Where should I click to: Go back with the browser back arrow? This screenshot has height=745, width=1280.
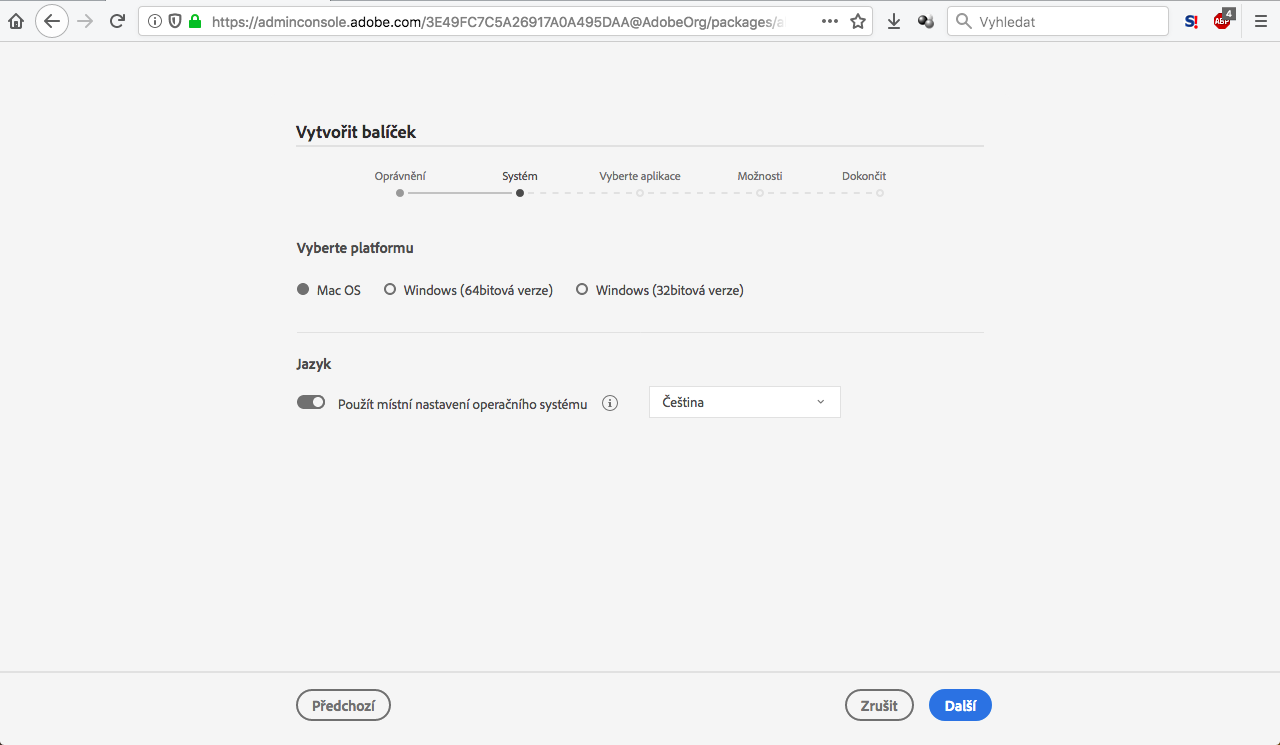[x=52, y=21]
